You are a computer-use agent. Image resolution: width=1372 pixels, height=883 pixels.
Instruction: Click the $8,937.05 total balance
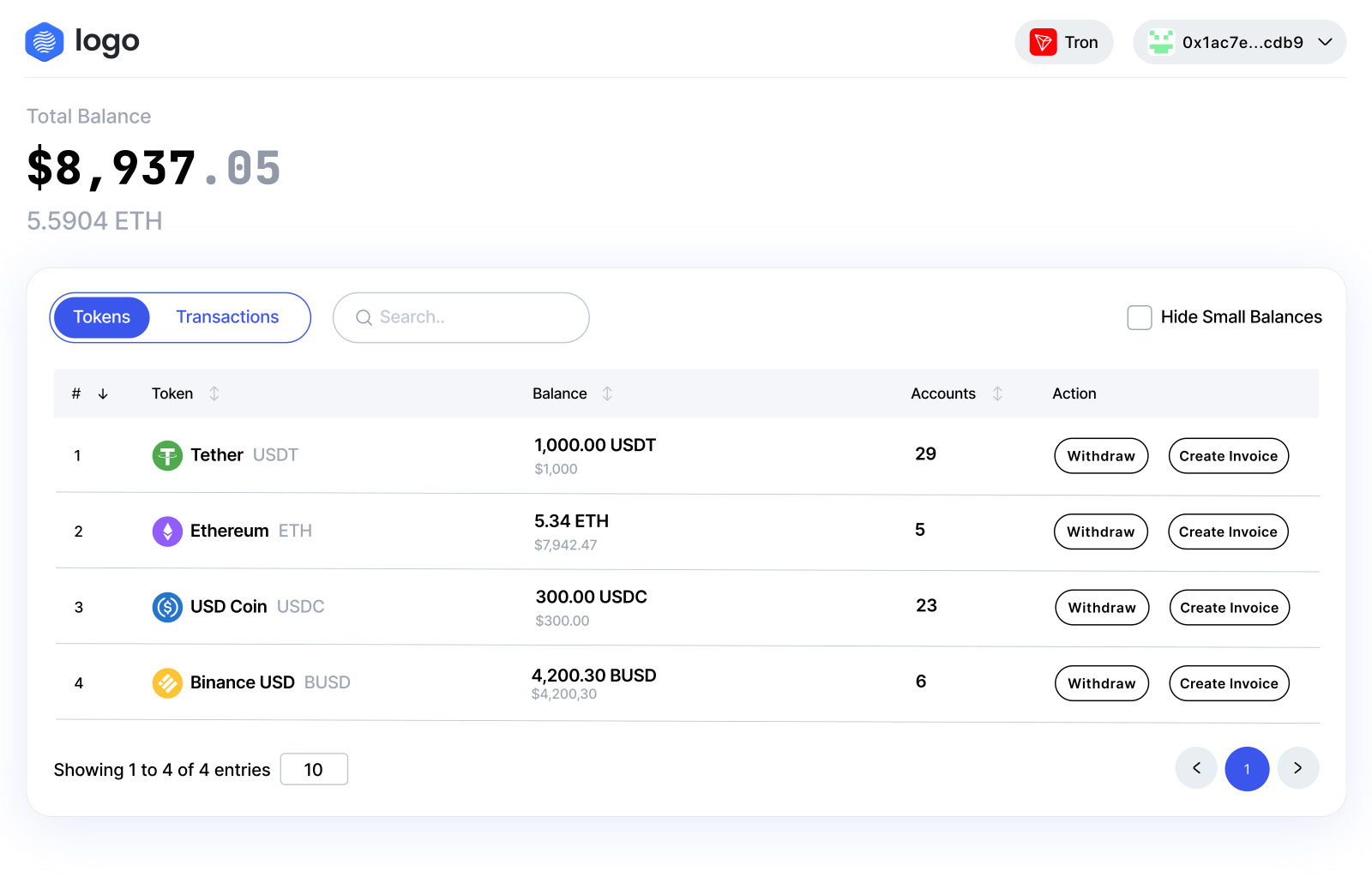click(x=154, y=168)
